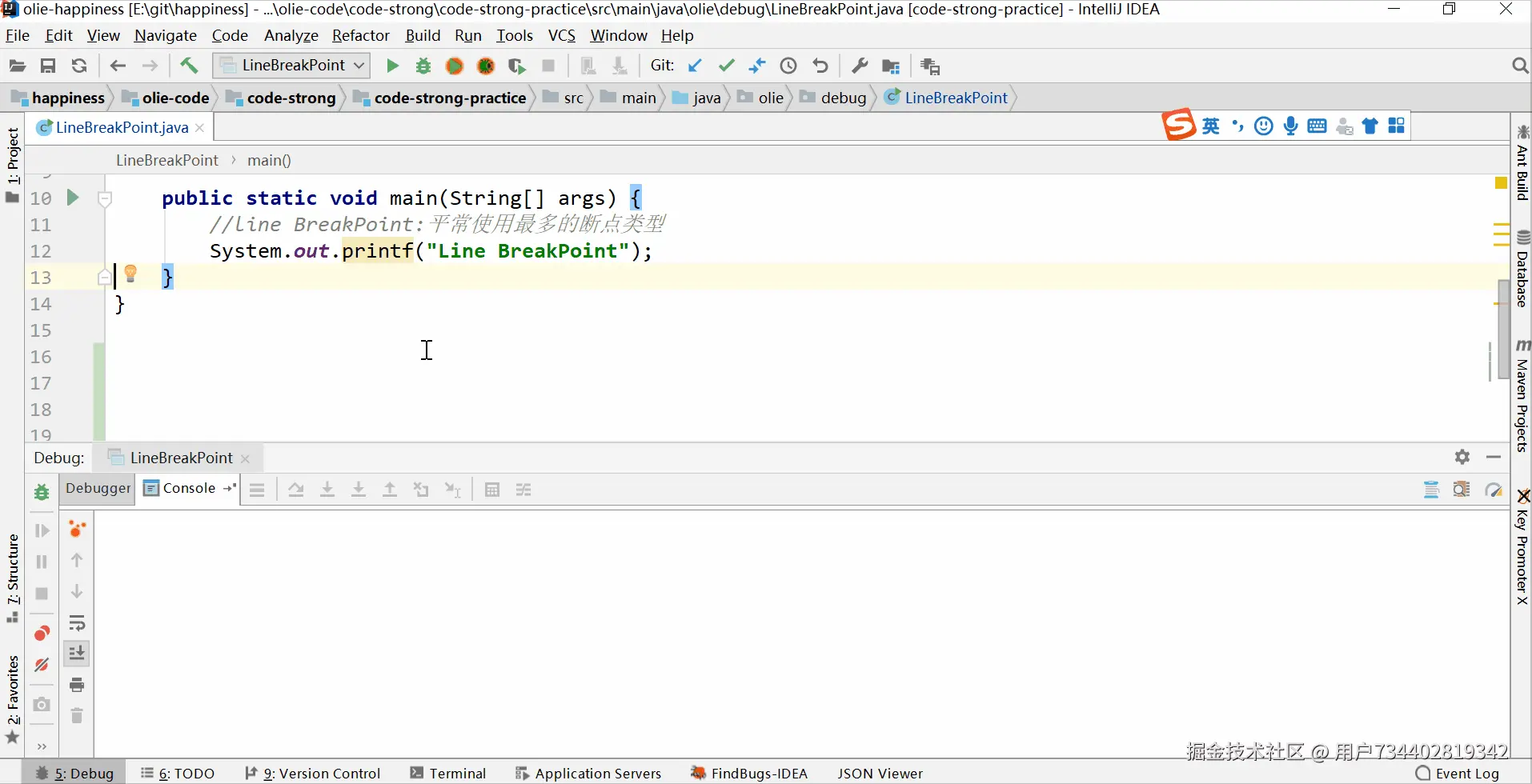Open Debug panel settings gear icon
The height and width of the screenshot is (784, 1532).
click(1462, 457)
